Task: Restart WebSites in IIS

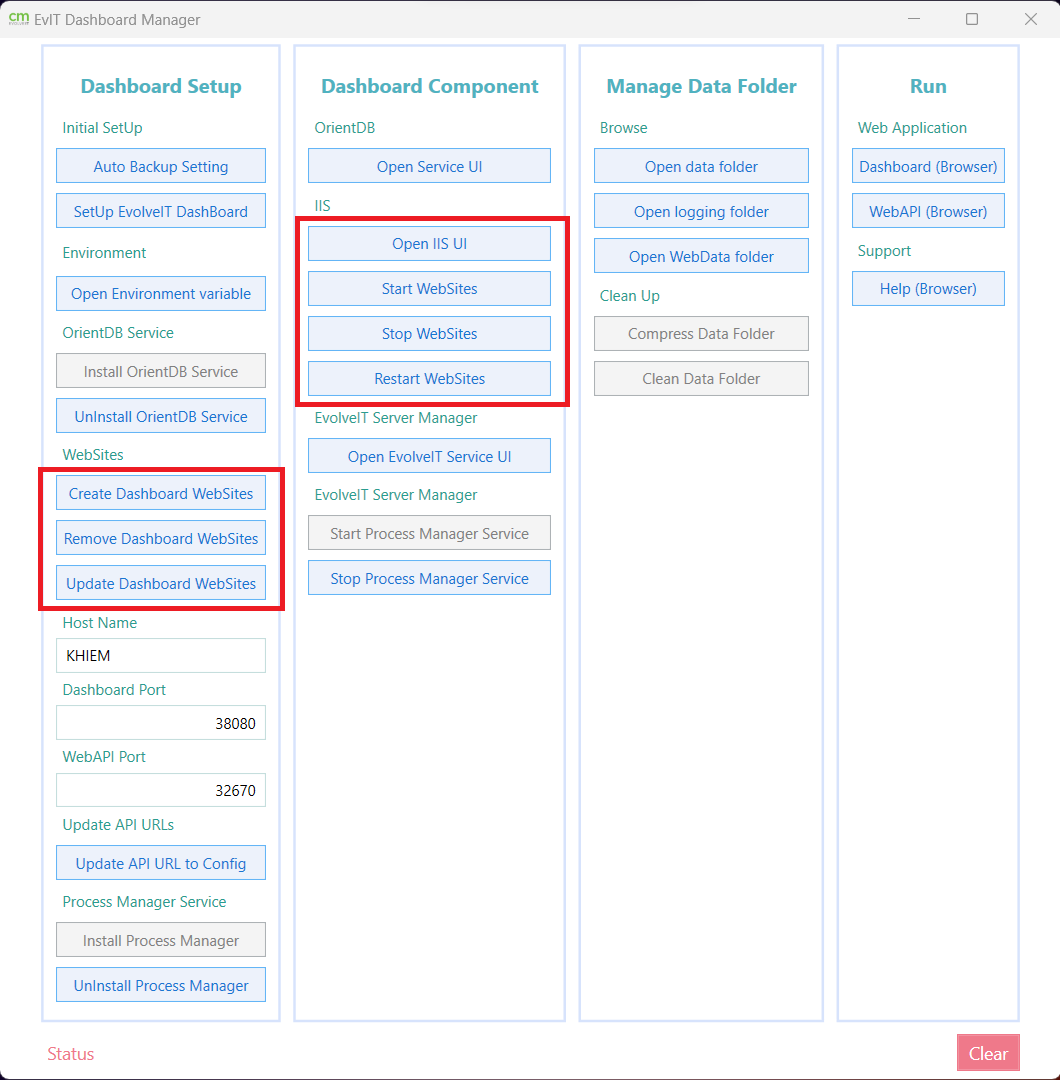Action: pyautogui.click(x=429, y=378)
